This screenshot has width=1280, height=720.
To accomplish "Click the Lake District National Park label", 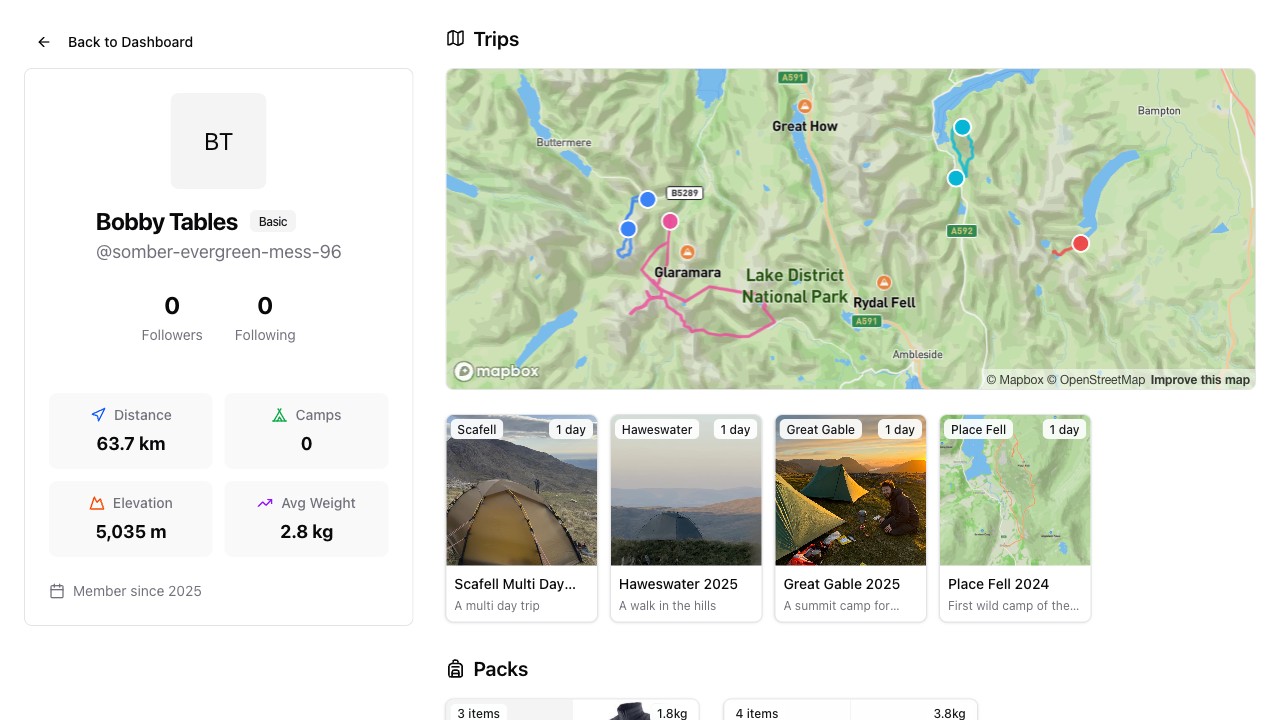I will (x=795, y=286).
